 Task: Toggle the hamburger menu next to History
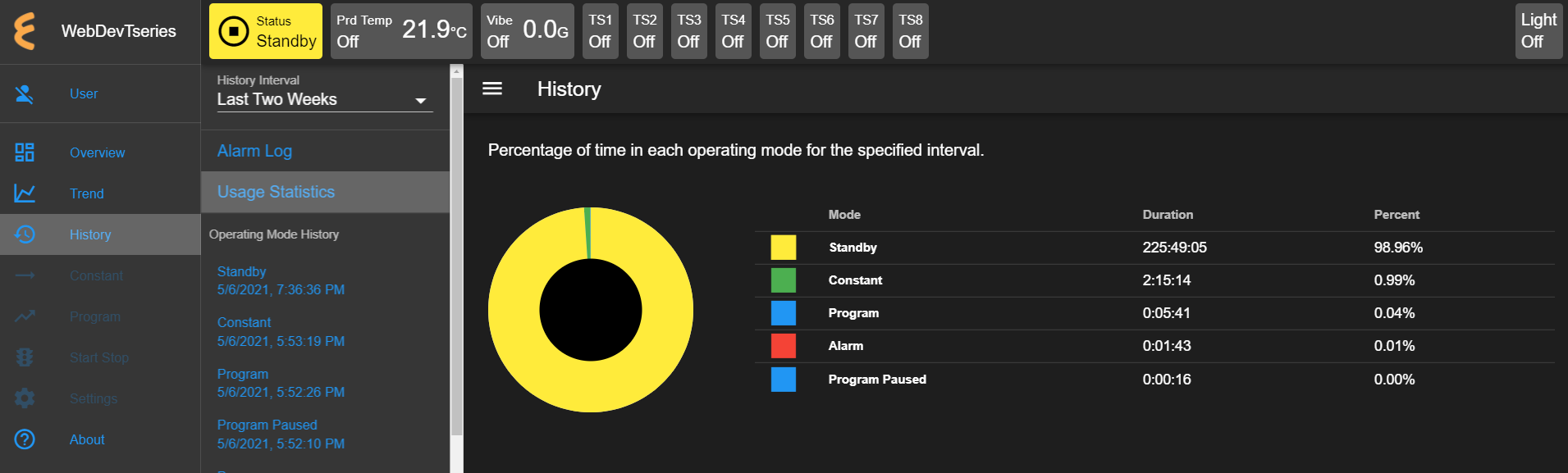pos(492,89)
